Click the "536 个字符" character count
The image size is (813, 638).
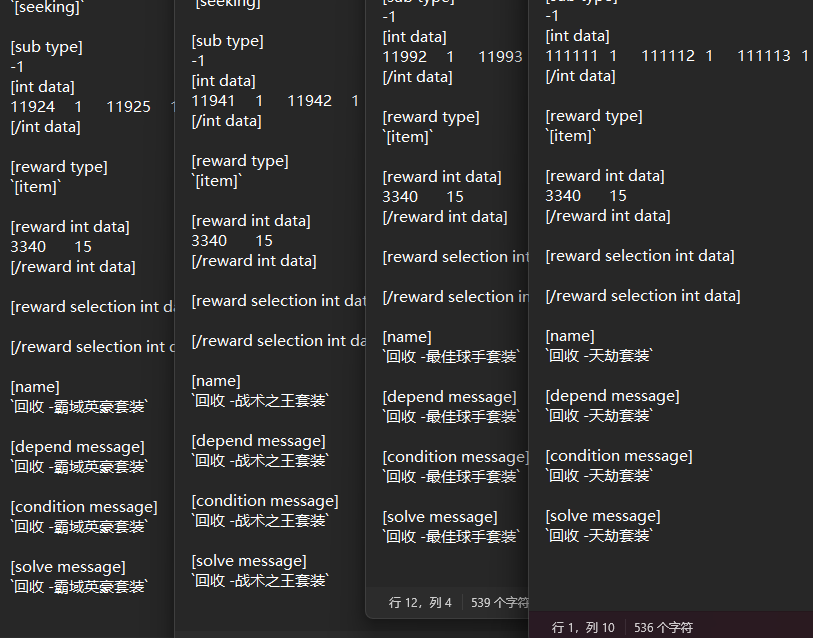(663, 627)
